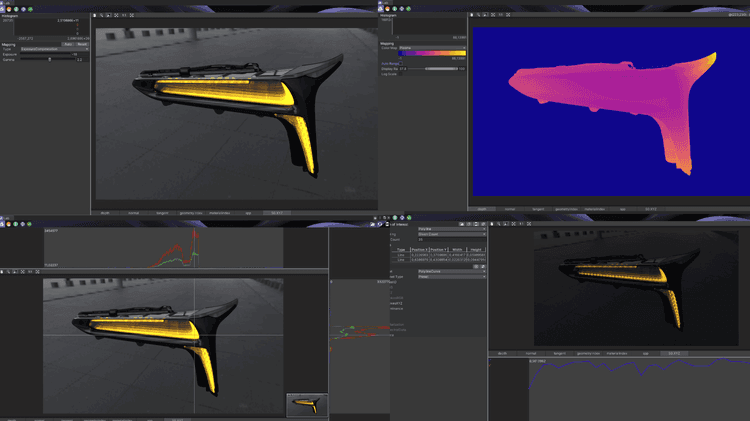Viewport: 750px width, 421px height.
Task: Click the small remove-row button below the ROI table
Action: [x=483, y=266]
